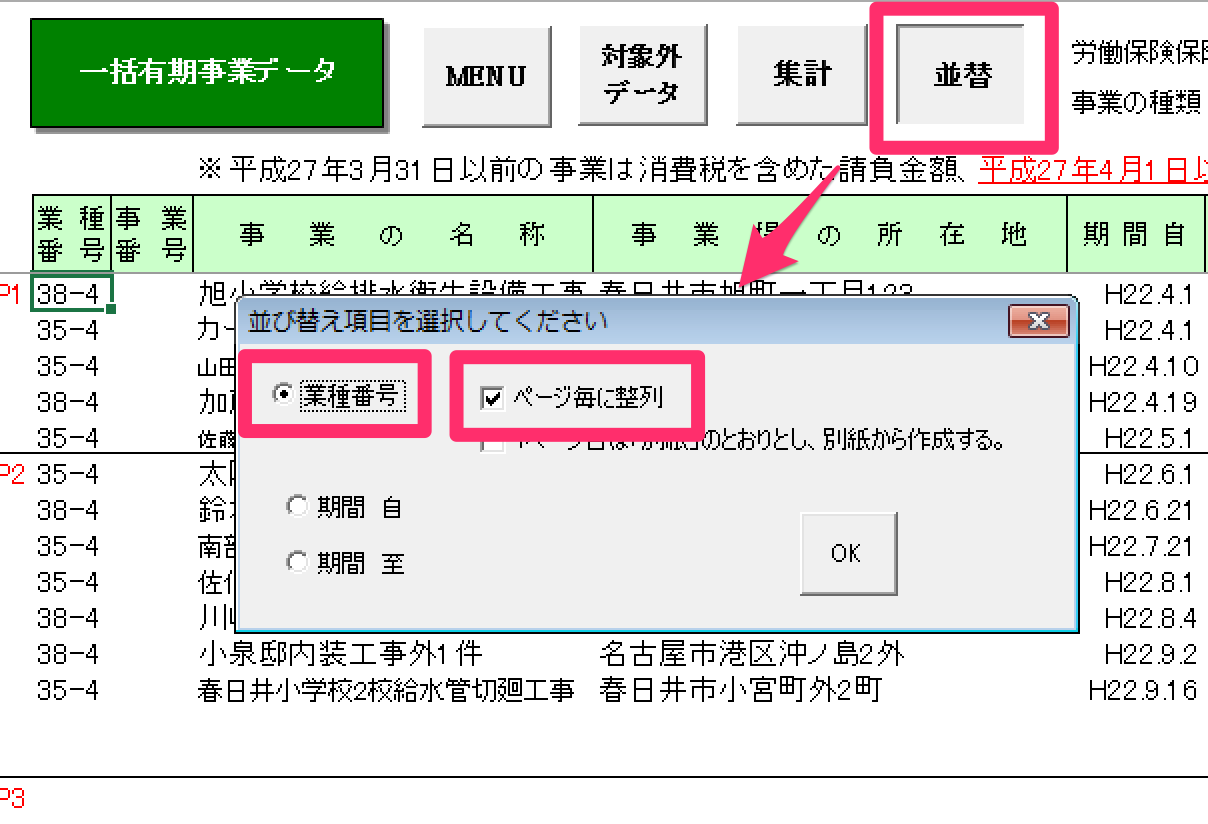Screen dimensions: 1208x824
Task: Click the 集計 button
Action: (801, 75)
